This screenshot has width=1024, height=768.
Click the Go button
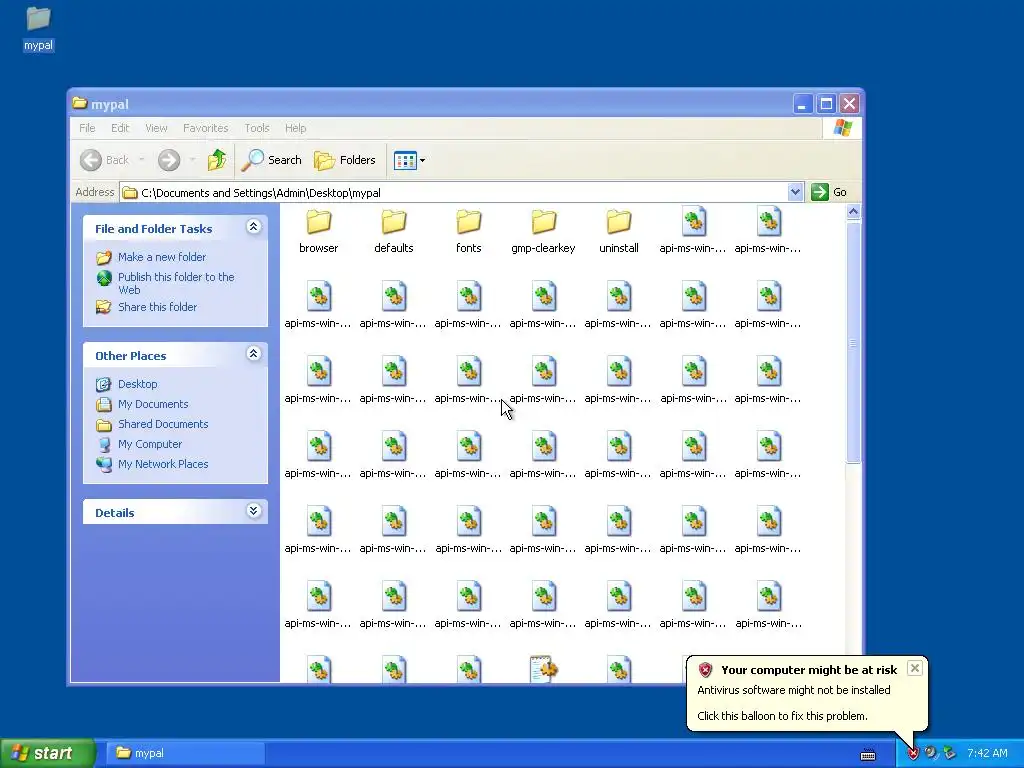[x=829, y=192]
